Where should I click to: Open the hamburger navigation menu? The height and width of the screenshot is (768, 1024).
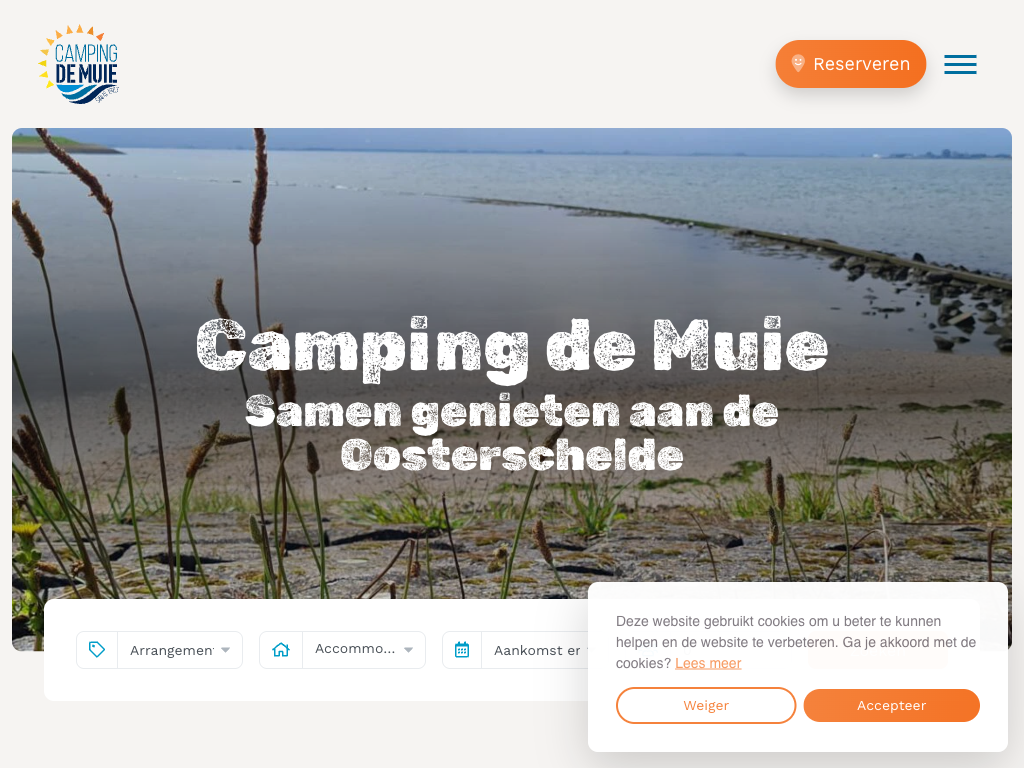coord(960,64)
